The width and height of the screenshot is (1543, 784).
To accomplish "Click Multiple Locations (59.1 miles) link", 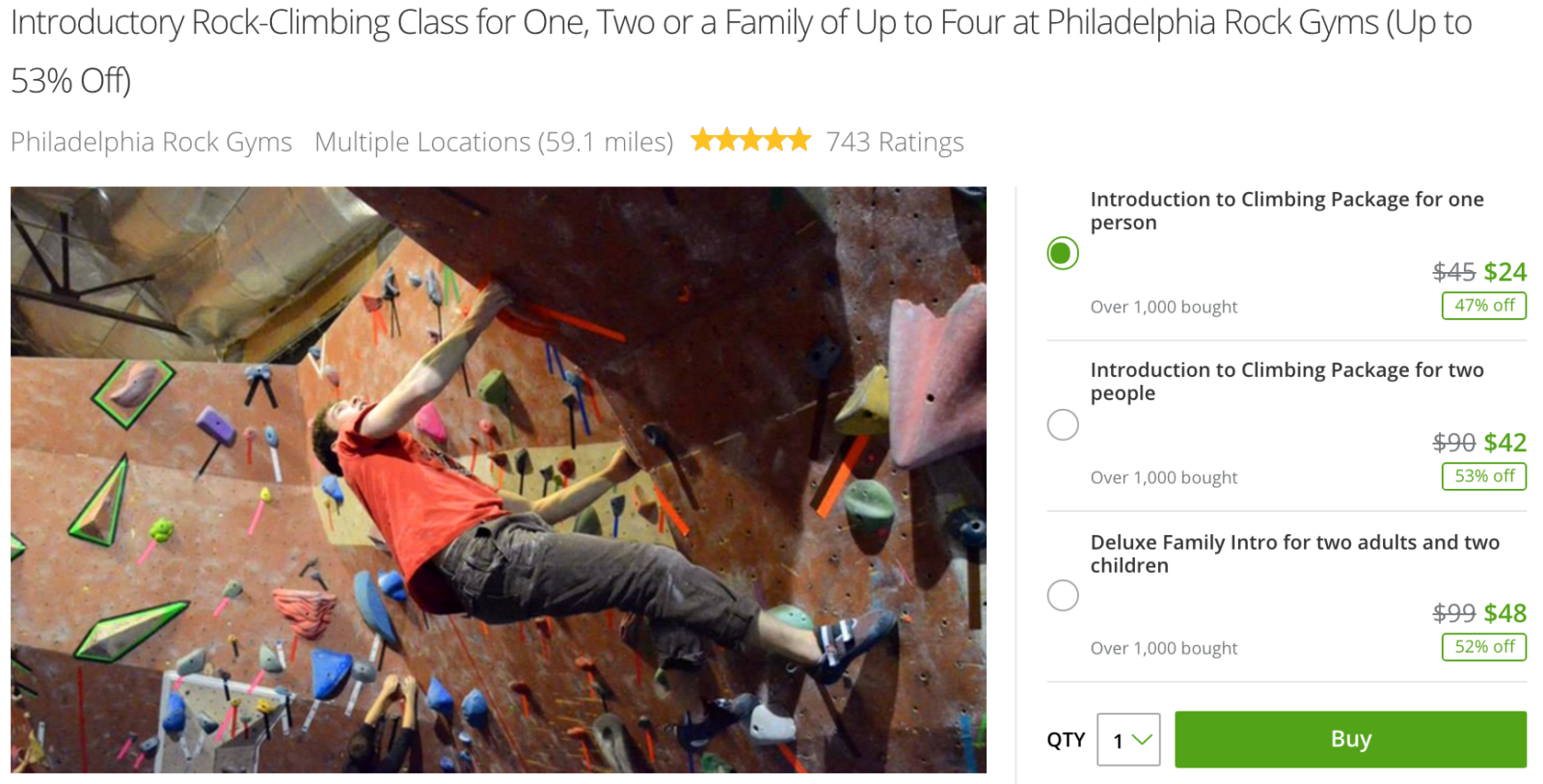I will 493,142.
